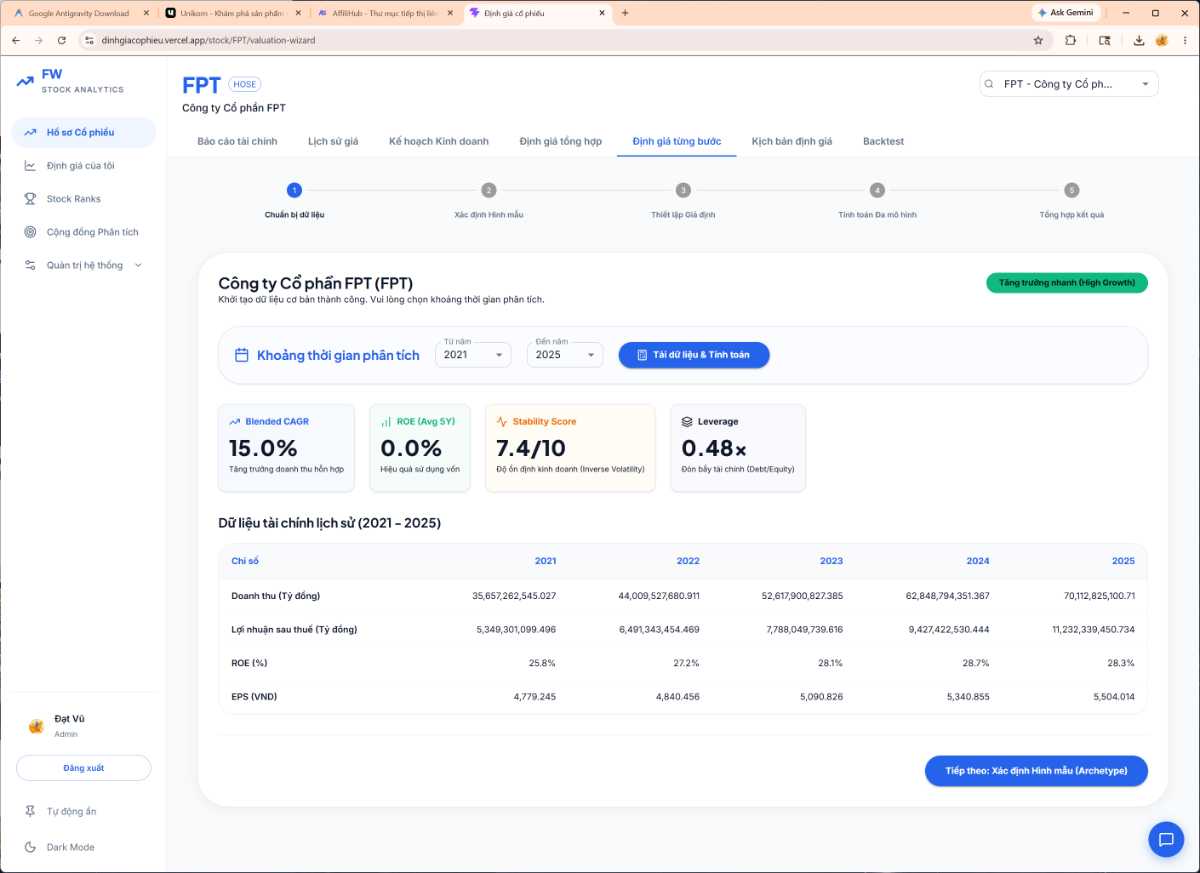This screenshot has height=873, width=1200.
Task: Open the Đến năm 2025 dropdown
Action: click(565, 355)
